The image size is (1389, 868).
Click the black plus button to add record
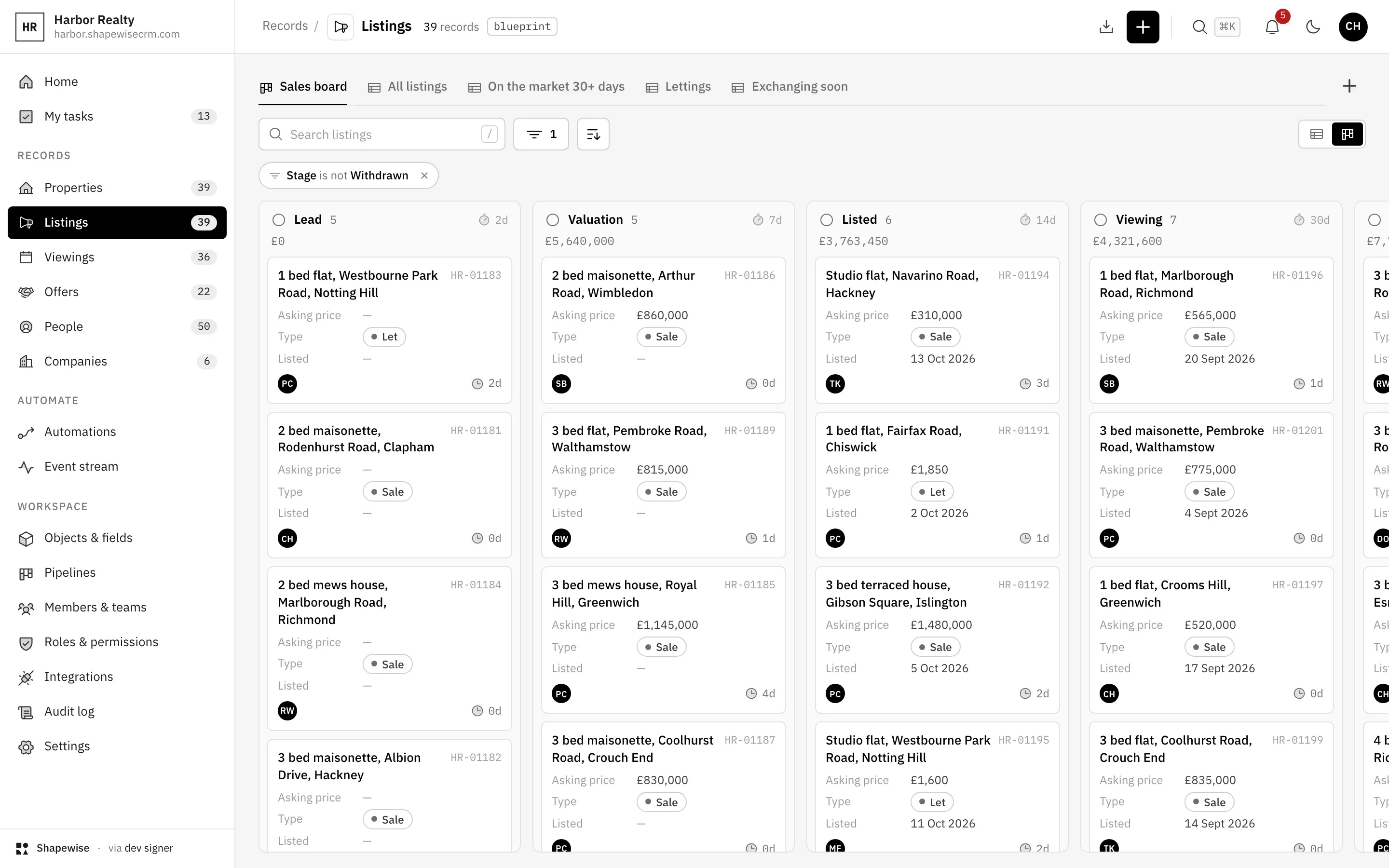pos(1142,27)
